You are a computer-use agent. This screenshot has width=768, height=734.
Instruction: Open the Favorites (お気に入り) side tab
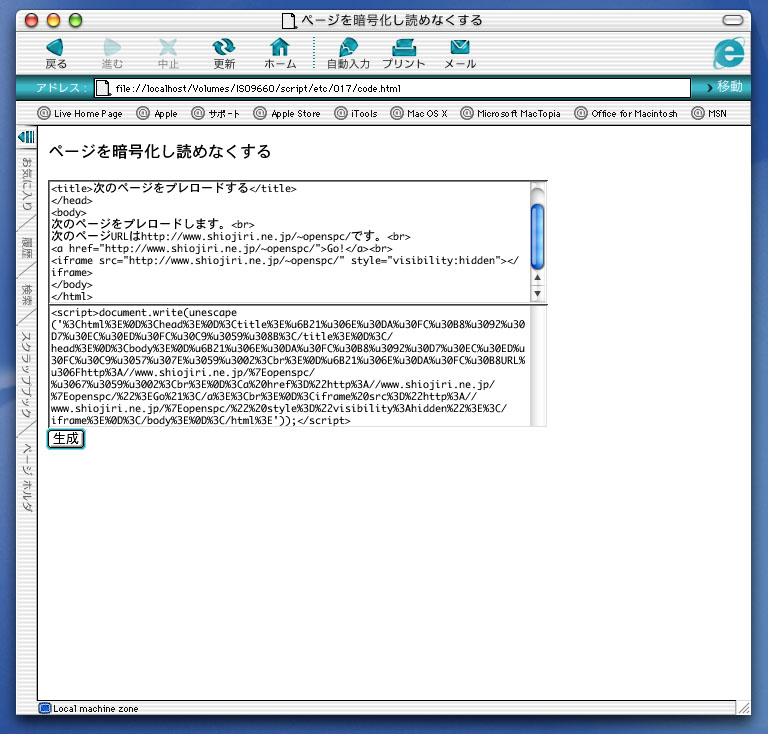27,187
